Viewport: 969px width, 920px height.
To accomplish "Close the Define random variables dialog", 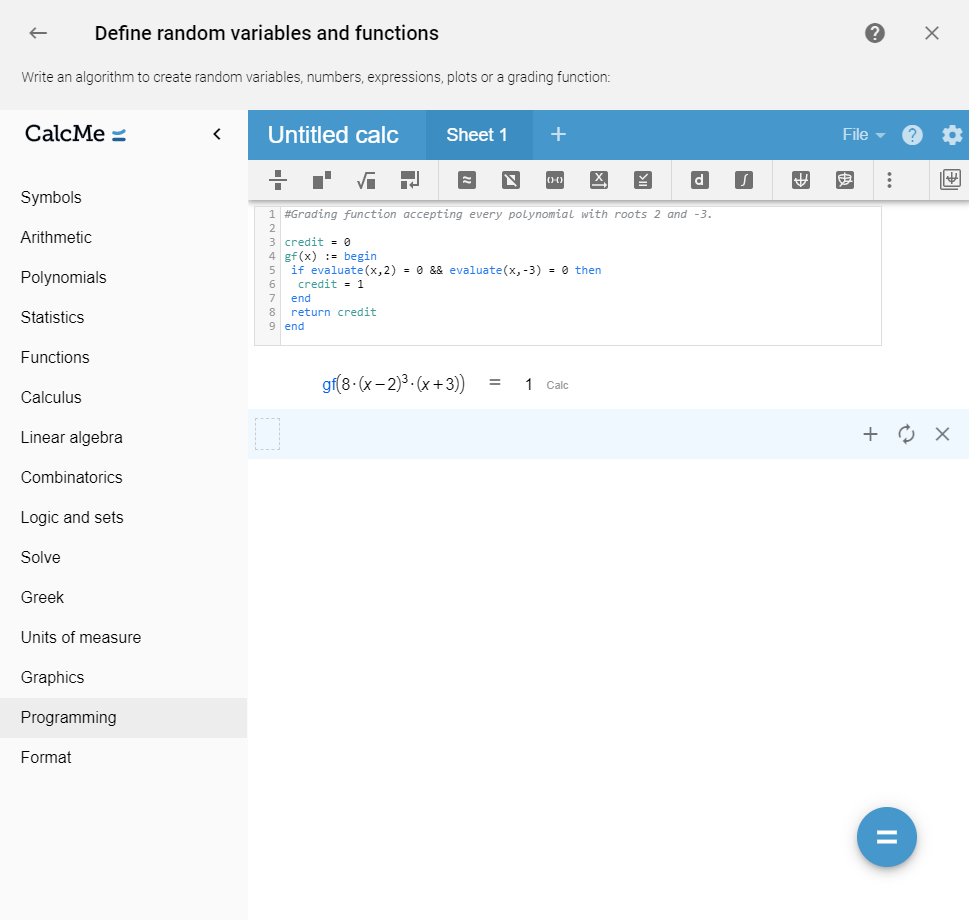I will [931, 33].
